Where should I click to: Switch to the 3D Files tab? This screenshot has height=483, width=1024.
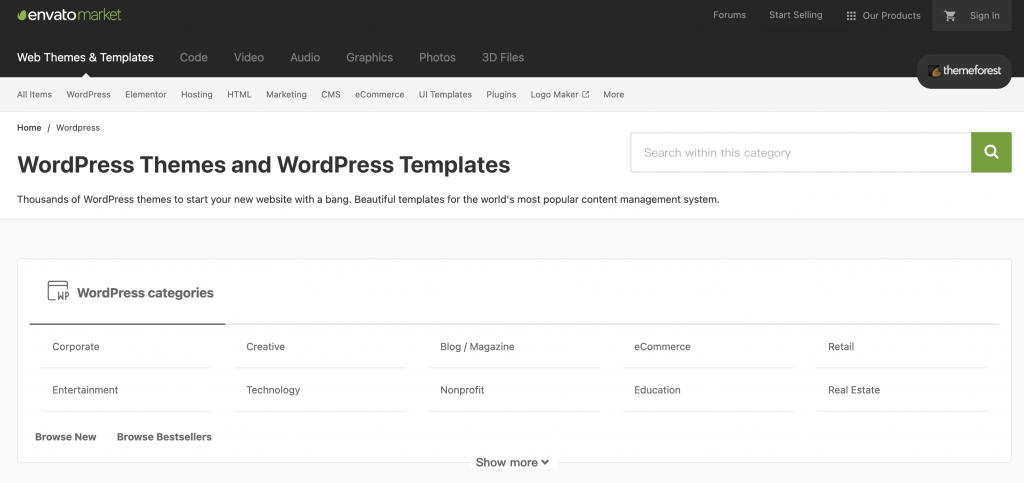503,57
